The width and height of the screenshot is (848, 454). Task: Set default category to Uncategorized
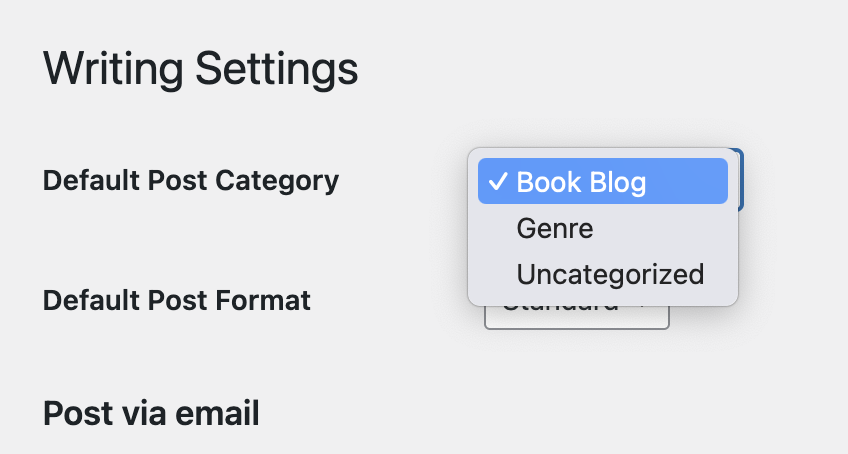click(x=610, y=274)
